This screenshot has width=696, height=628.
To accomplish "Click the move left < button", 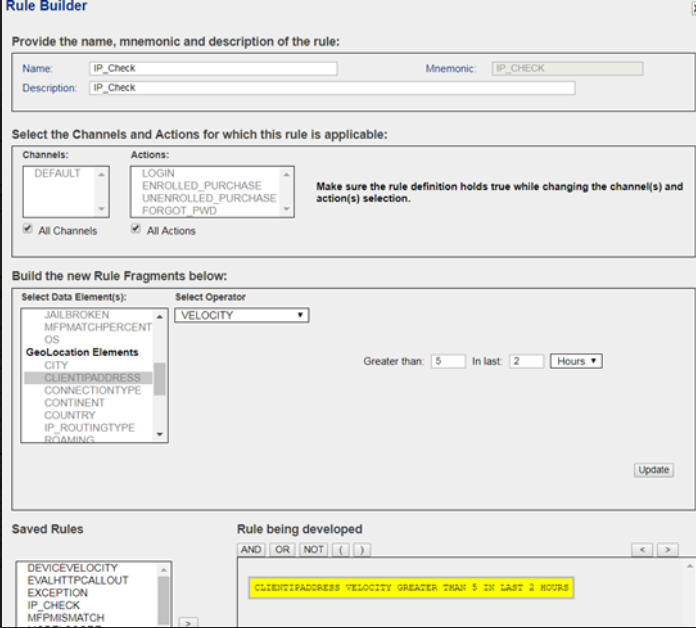I will point(642,550).
